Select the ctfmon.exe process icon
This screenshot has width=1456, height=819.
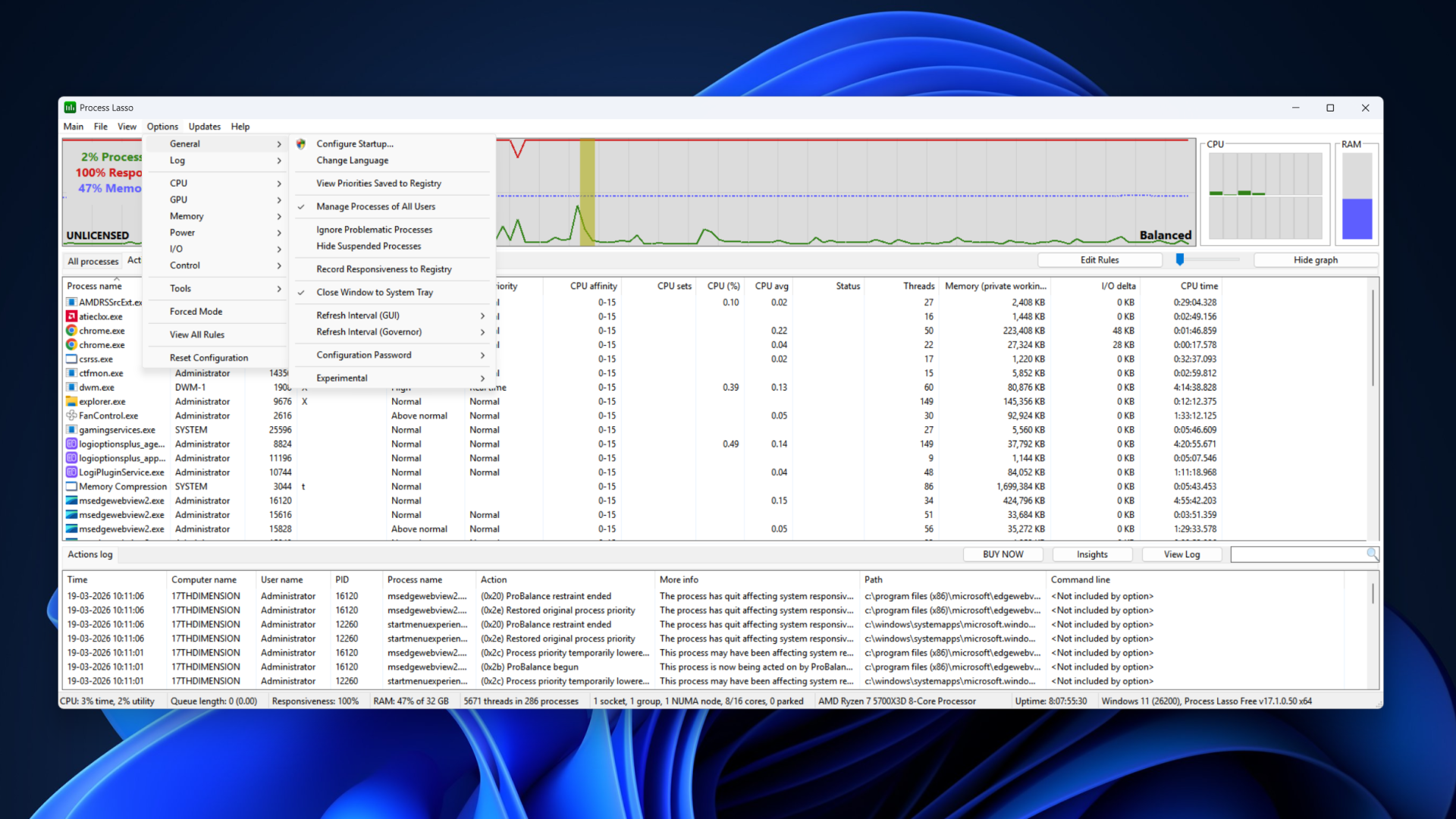pos(72,373)
